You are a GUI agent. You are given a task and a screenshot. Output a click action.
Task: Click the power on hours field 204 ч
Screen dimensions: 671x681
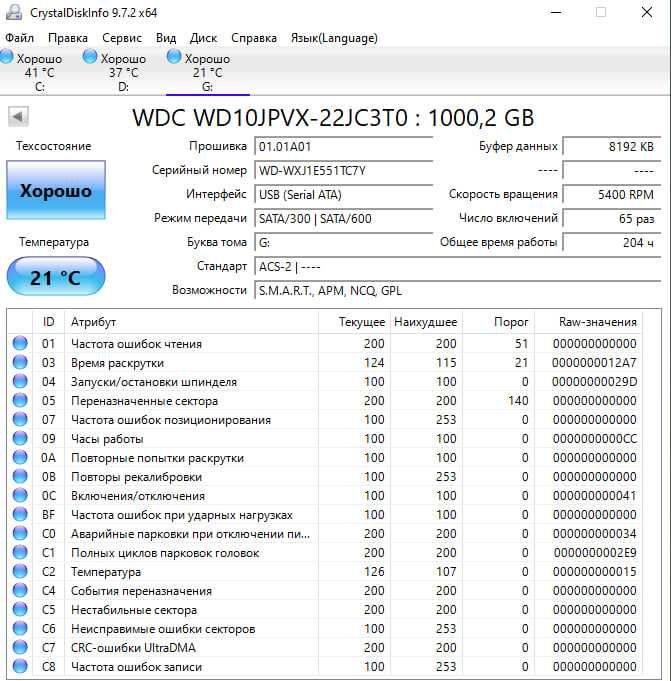[x=612, y=242]
